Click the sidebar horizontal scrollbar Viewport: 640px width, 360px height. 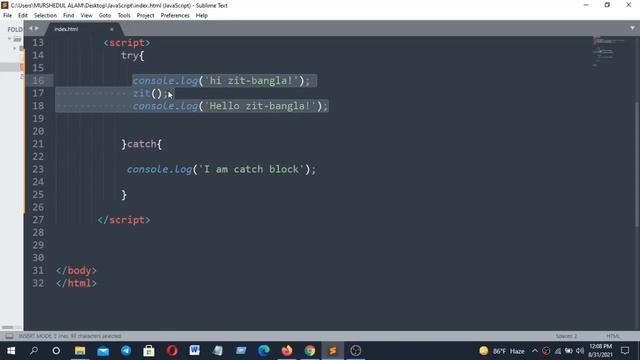click(x=7, y=327)
